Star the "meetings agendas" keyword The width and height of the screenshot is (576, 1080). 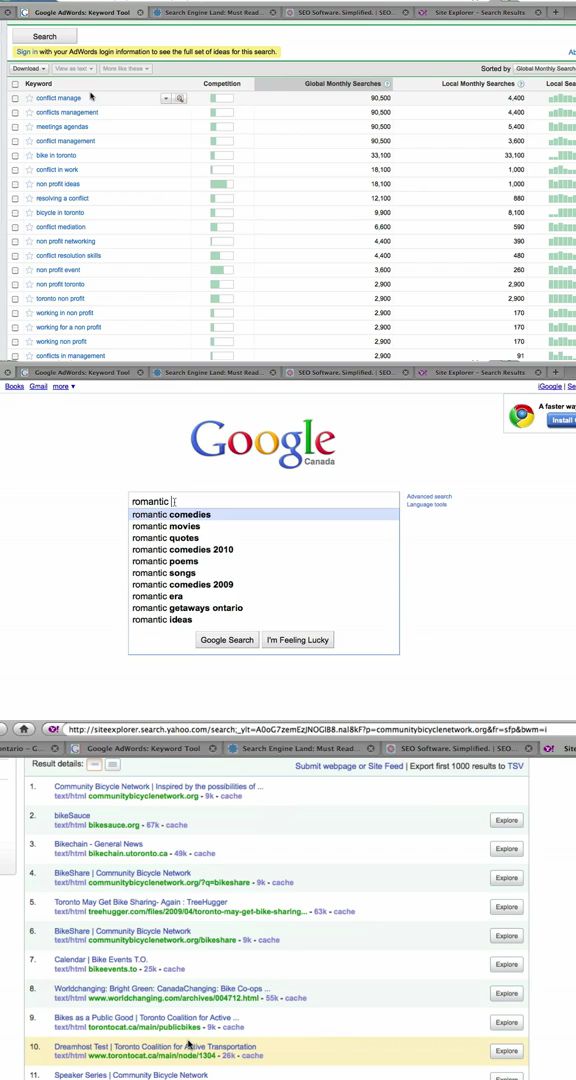[29, 127]
